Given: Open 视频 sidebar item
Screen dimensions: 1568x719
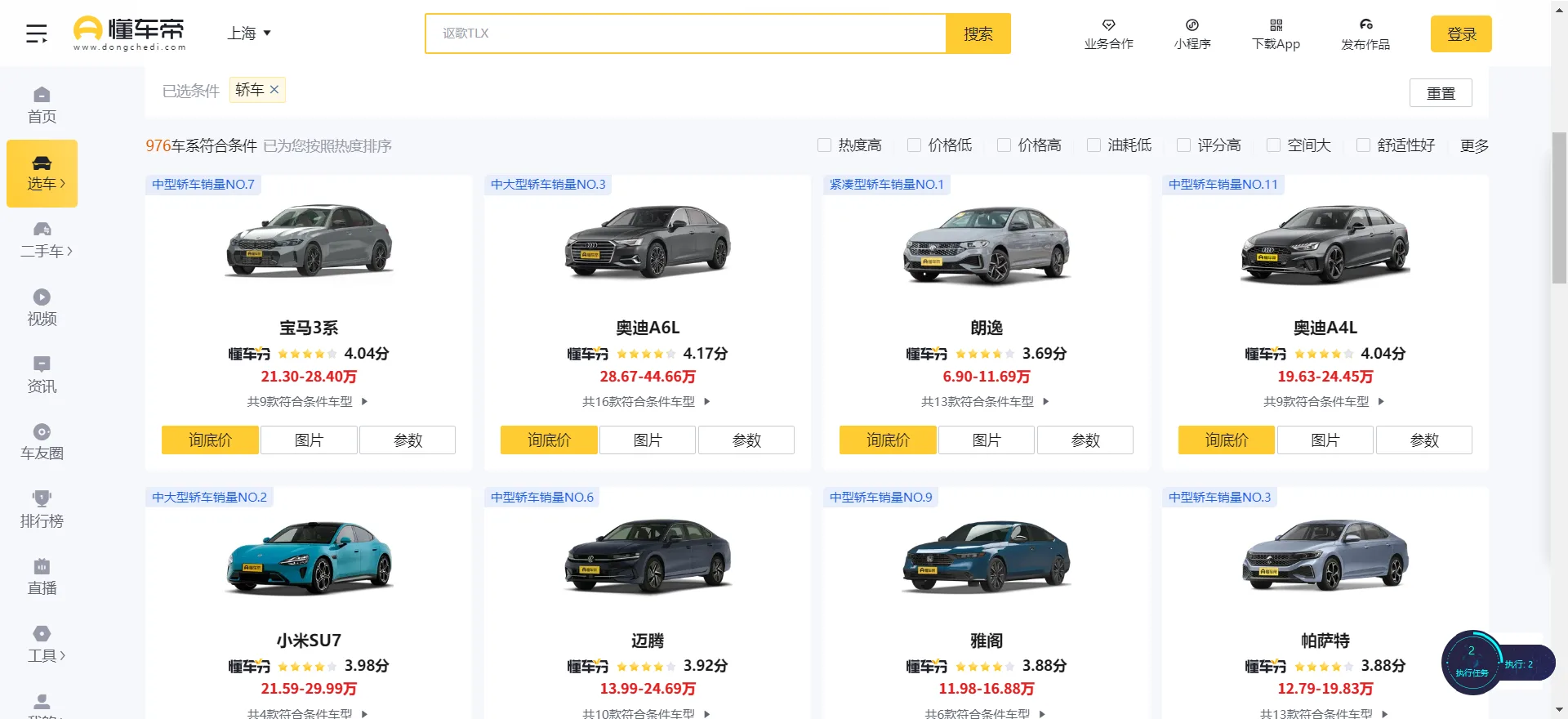Looking at the screenshot, I should coord(42,308).
